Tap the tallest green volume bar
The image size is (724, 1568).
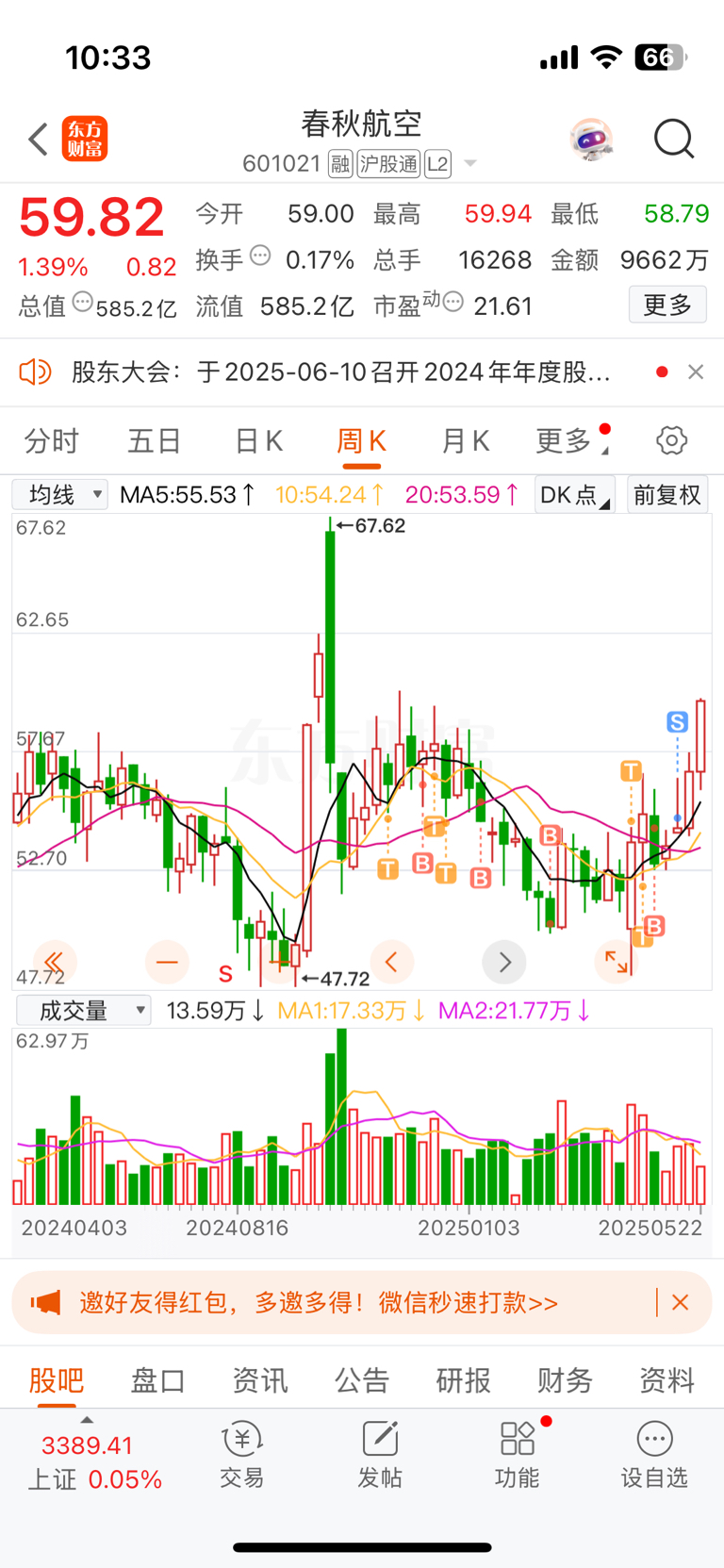point(341,1116)
